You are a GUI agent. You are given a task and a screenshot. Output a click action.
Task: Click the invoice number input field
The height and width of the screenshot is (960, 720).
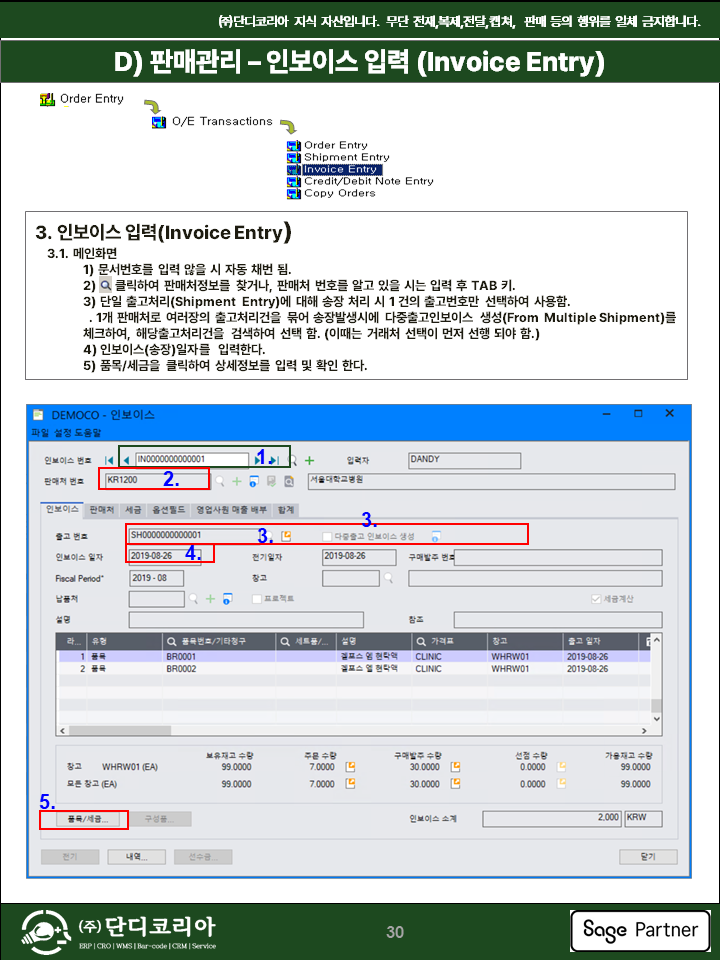[x=192, y=460]
